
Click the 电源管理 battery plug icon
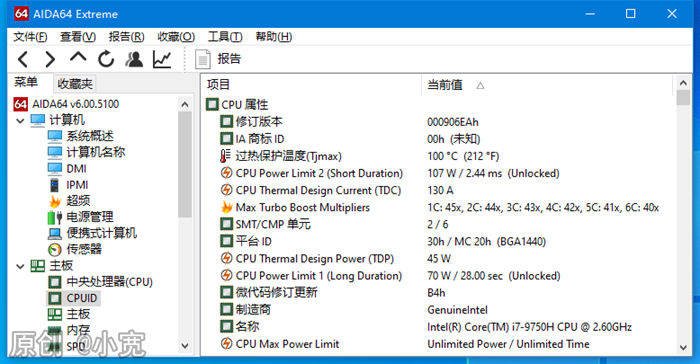coord(55,217)
